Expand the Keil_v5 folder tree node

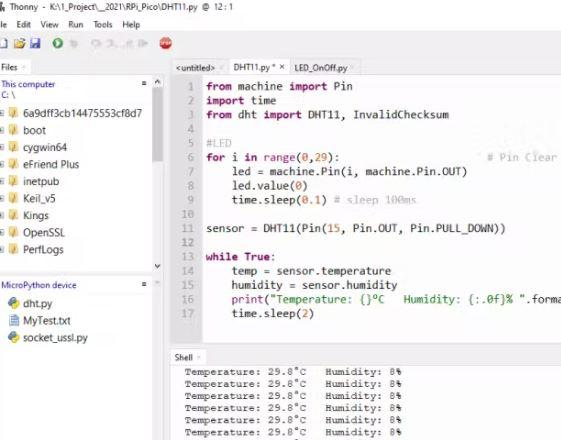[x=2, y=198]
